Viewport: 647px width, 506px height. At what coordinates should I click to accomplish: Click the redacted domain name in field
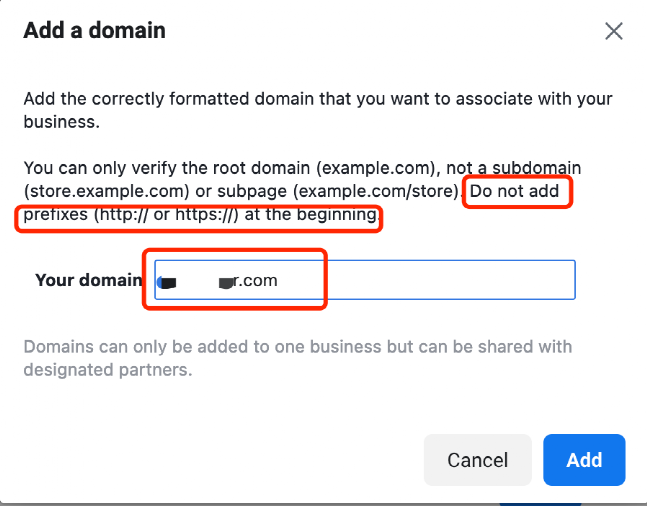coord(196,281)
